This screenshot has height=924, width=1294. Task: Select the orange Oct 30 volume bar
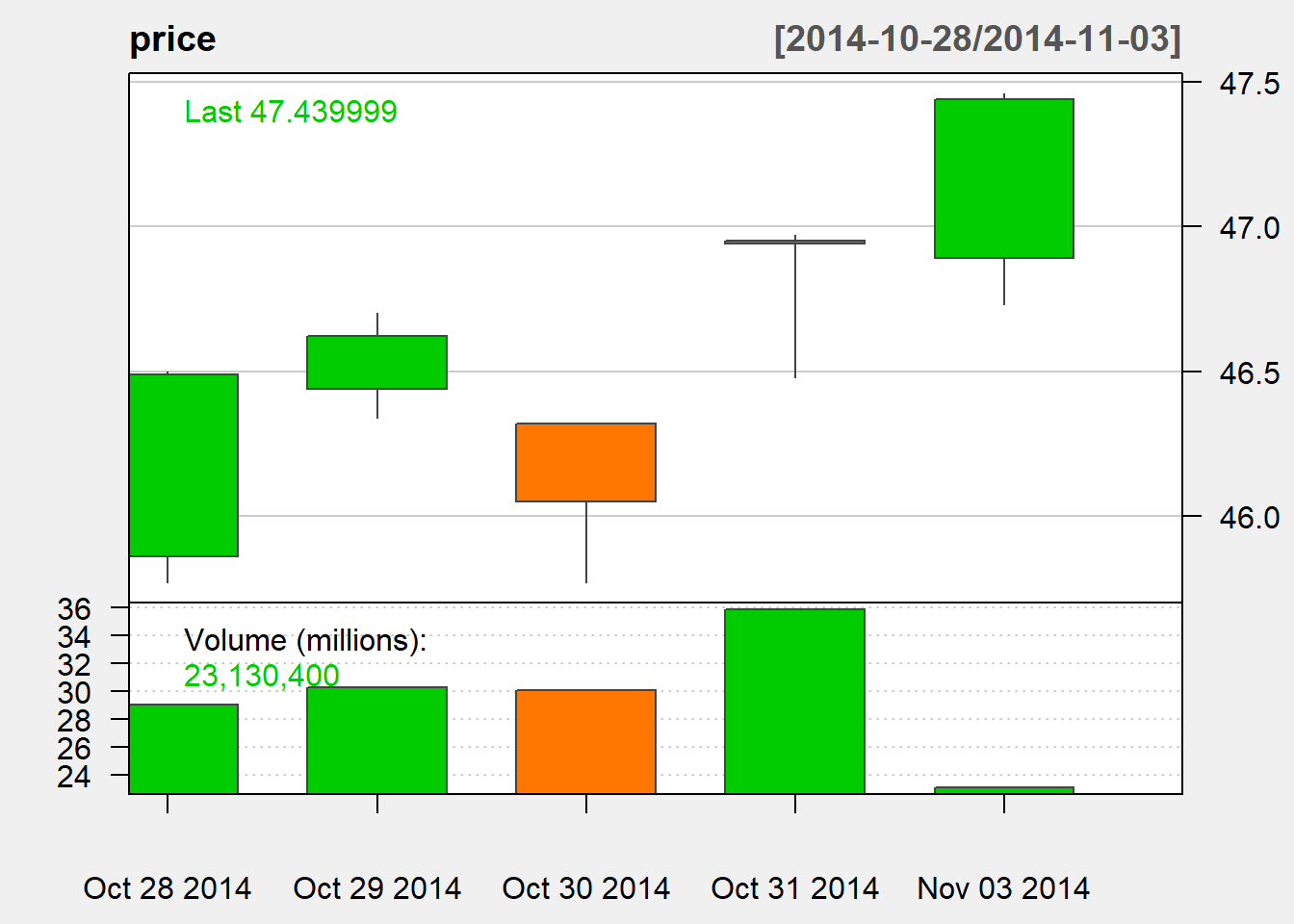[585, 741]
